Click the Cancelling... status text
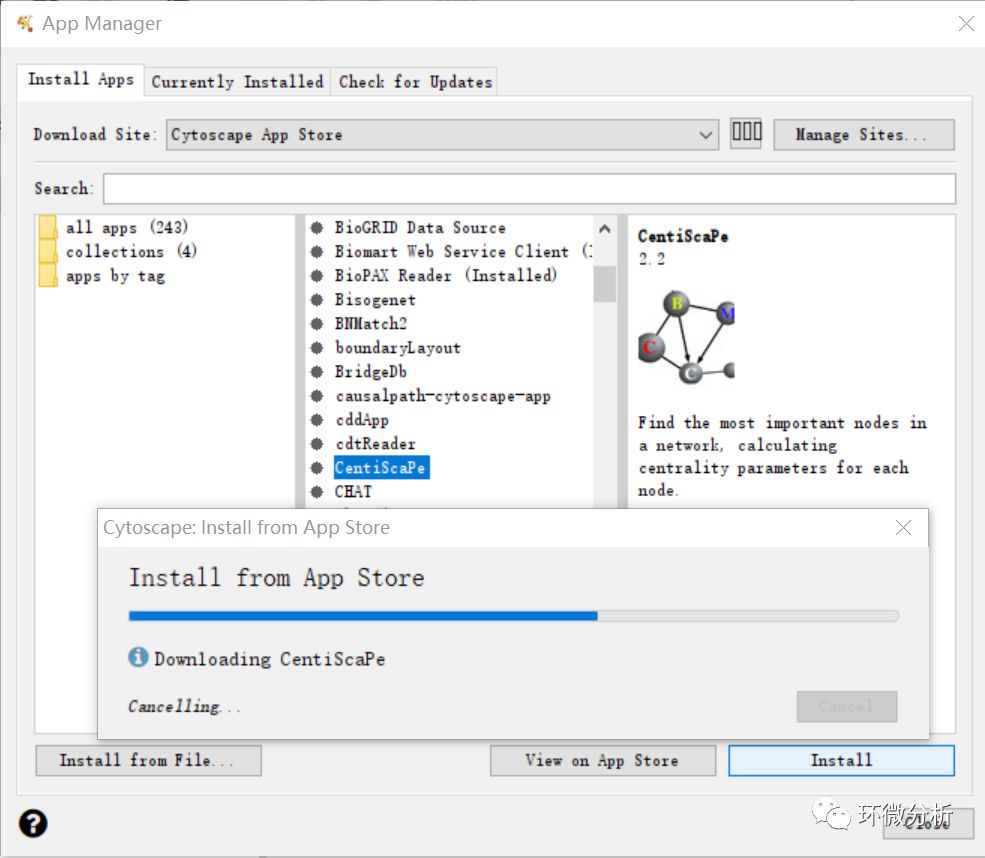 pyautogui.click(x=184, y=706)
